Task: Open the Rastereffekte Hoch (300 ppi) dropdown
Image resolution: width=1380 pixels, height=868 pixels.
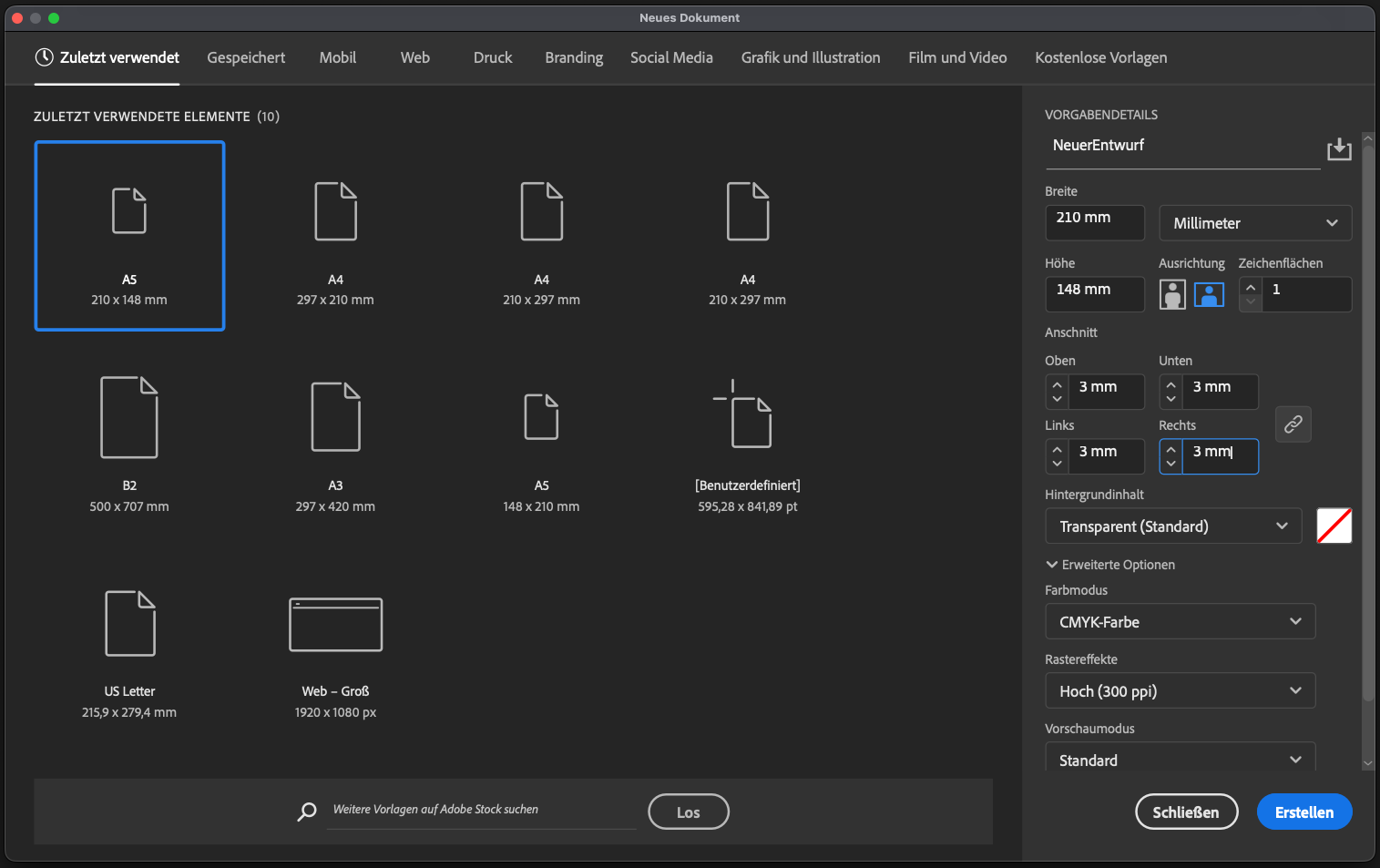Action: click(x=1180, y=691)
